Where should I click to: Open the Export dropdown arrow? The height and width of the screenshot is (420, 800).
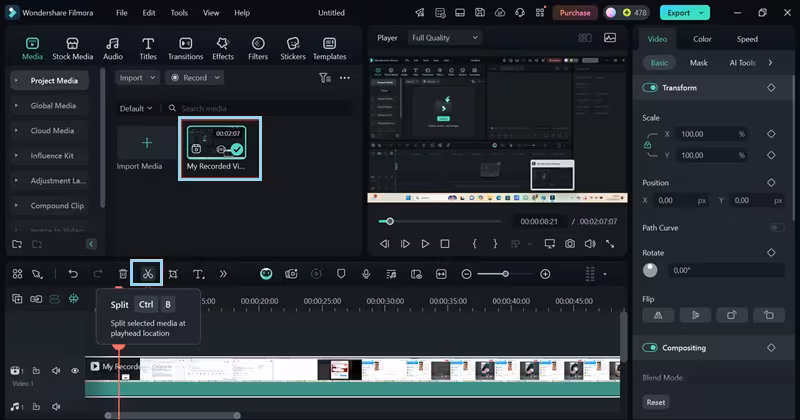pyautogui.click(x=702, y=13)
